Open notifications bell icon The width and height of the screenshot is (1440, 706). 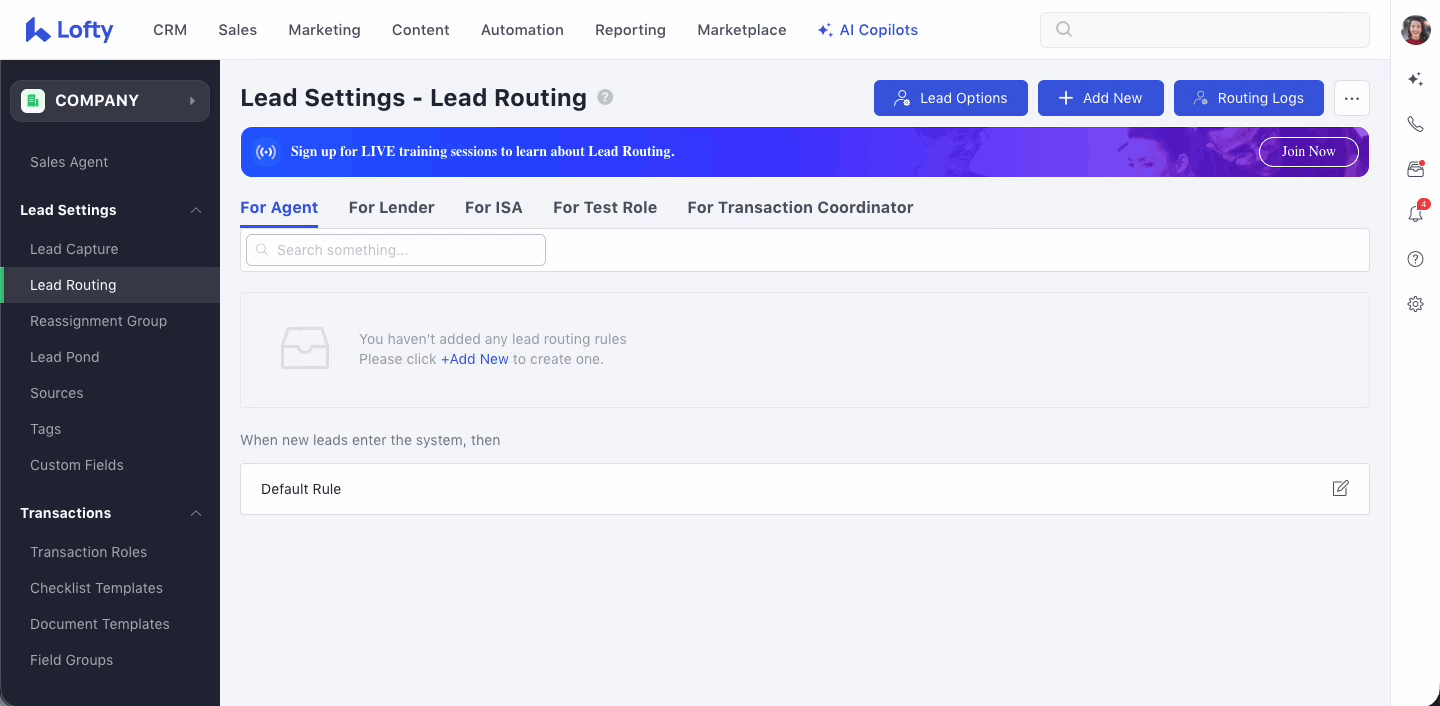point(1415,213)
